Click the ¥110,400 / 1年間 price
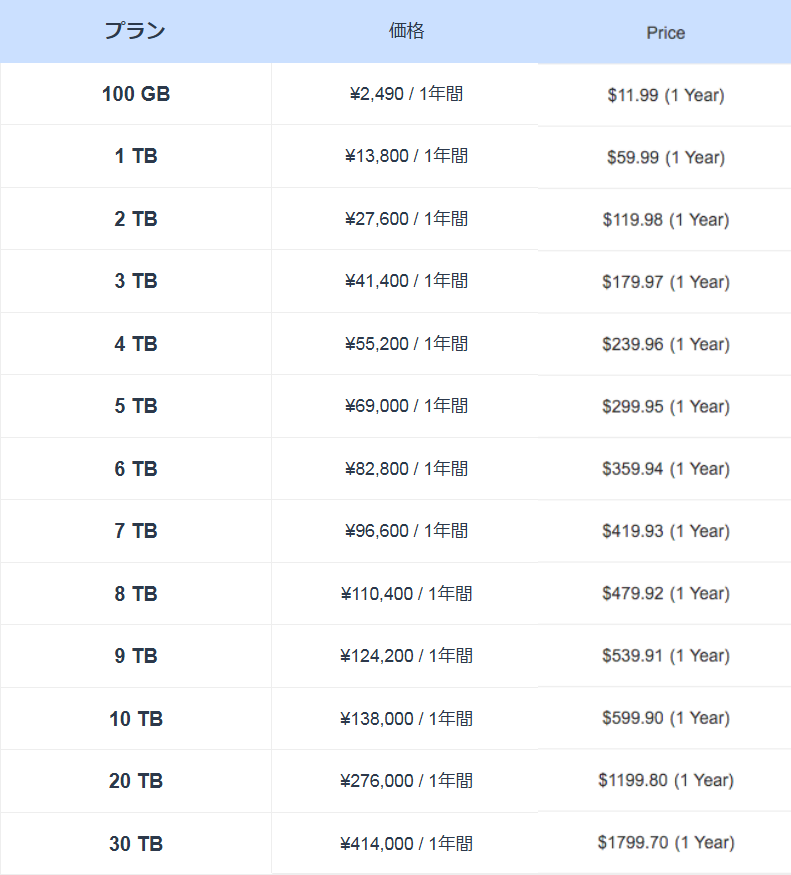This screenshot has width=791, height=875. tap(406, 594)
